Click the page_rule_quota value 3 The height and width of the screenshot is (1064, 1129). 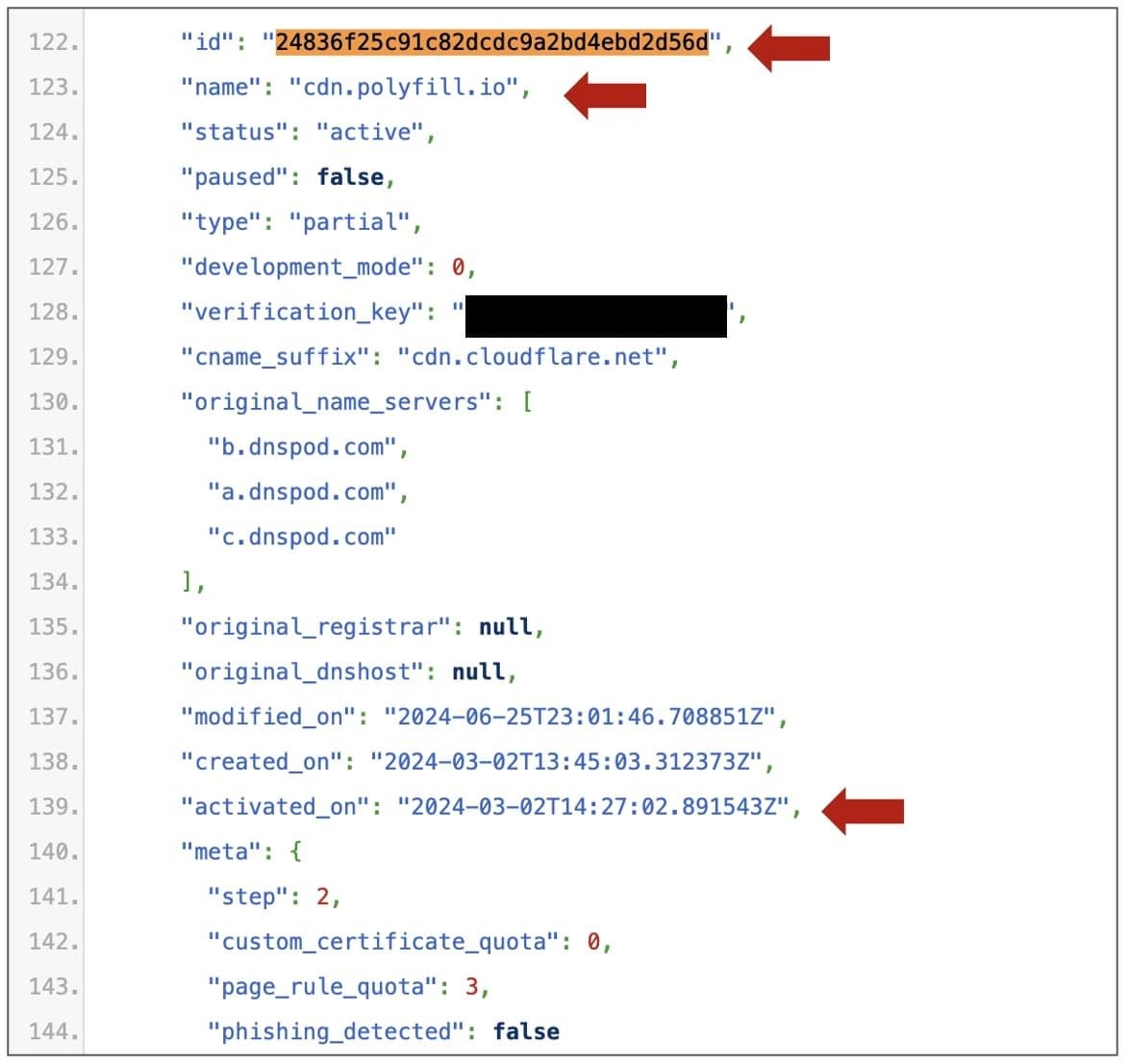[471, 986]
